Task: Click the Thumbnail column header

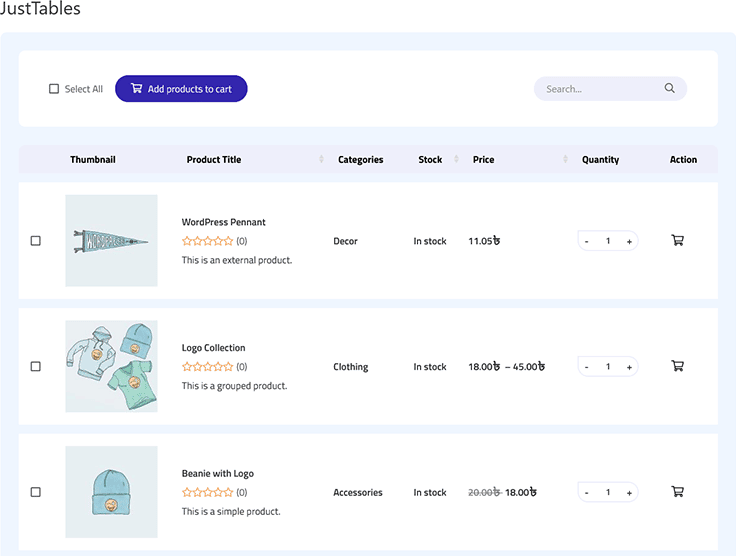Action: pos(93,160)
